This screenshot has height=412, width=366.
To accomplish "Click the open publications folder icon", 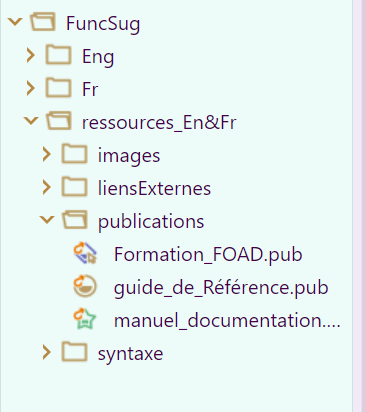I will [75, 220].
